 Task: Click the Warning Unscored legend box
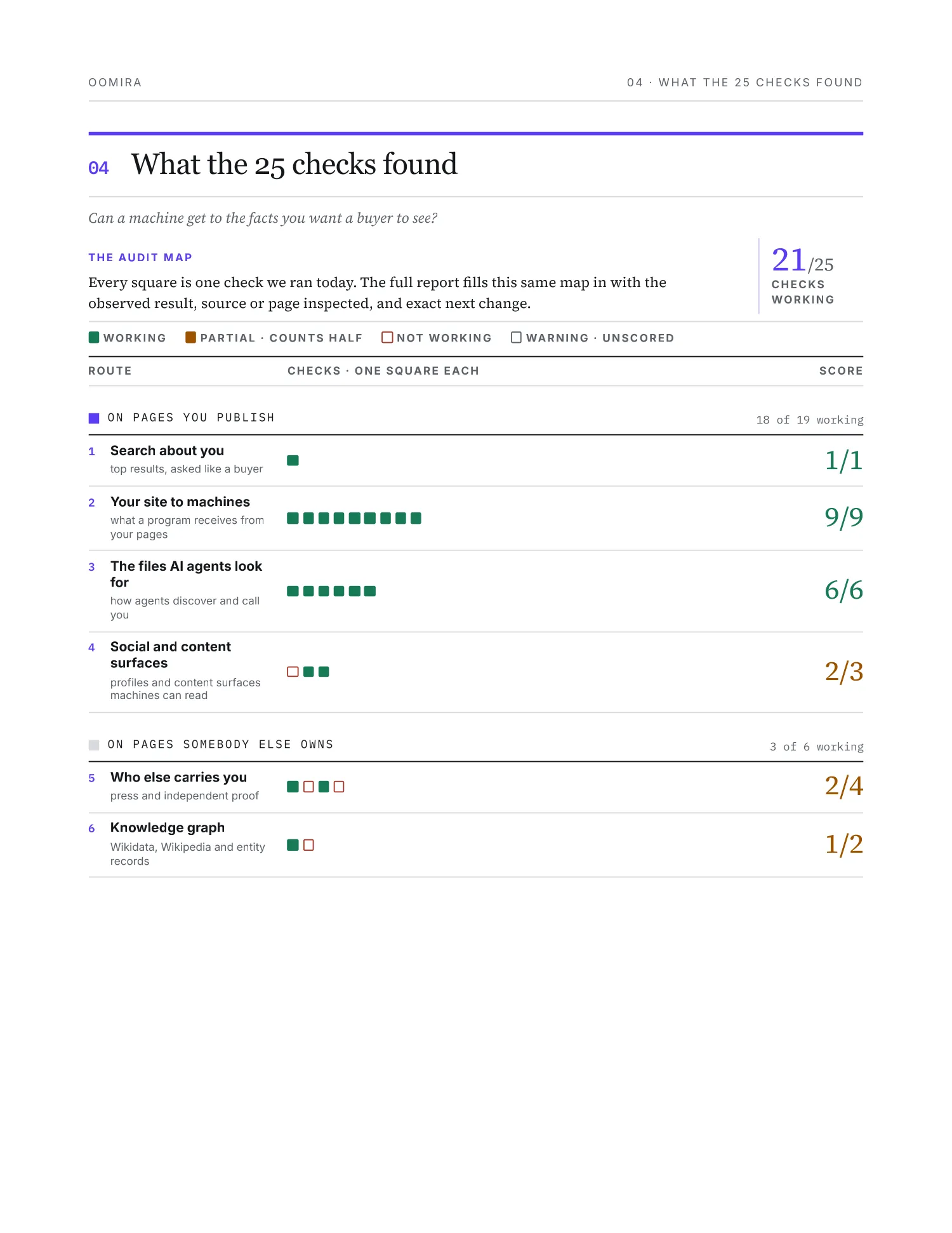click(x=516, y=337)
